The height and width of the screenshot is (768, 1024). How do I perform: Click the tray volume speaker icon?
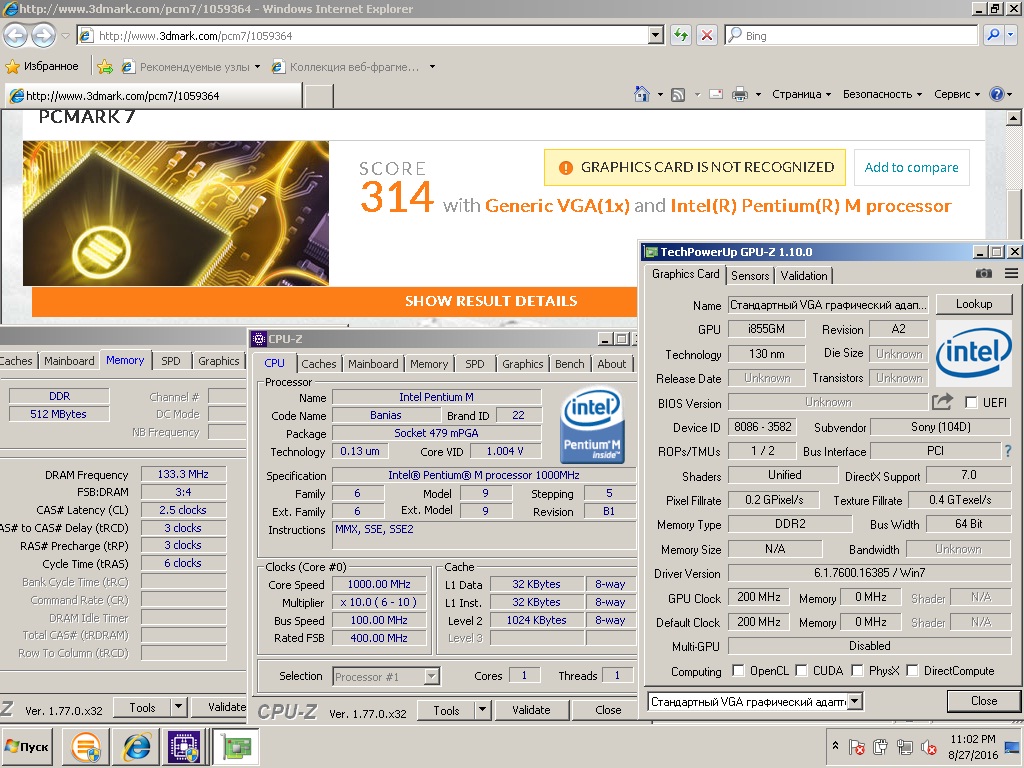coord(927,746)
